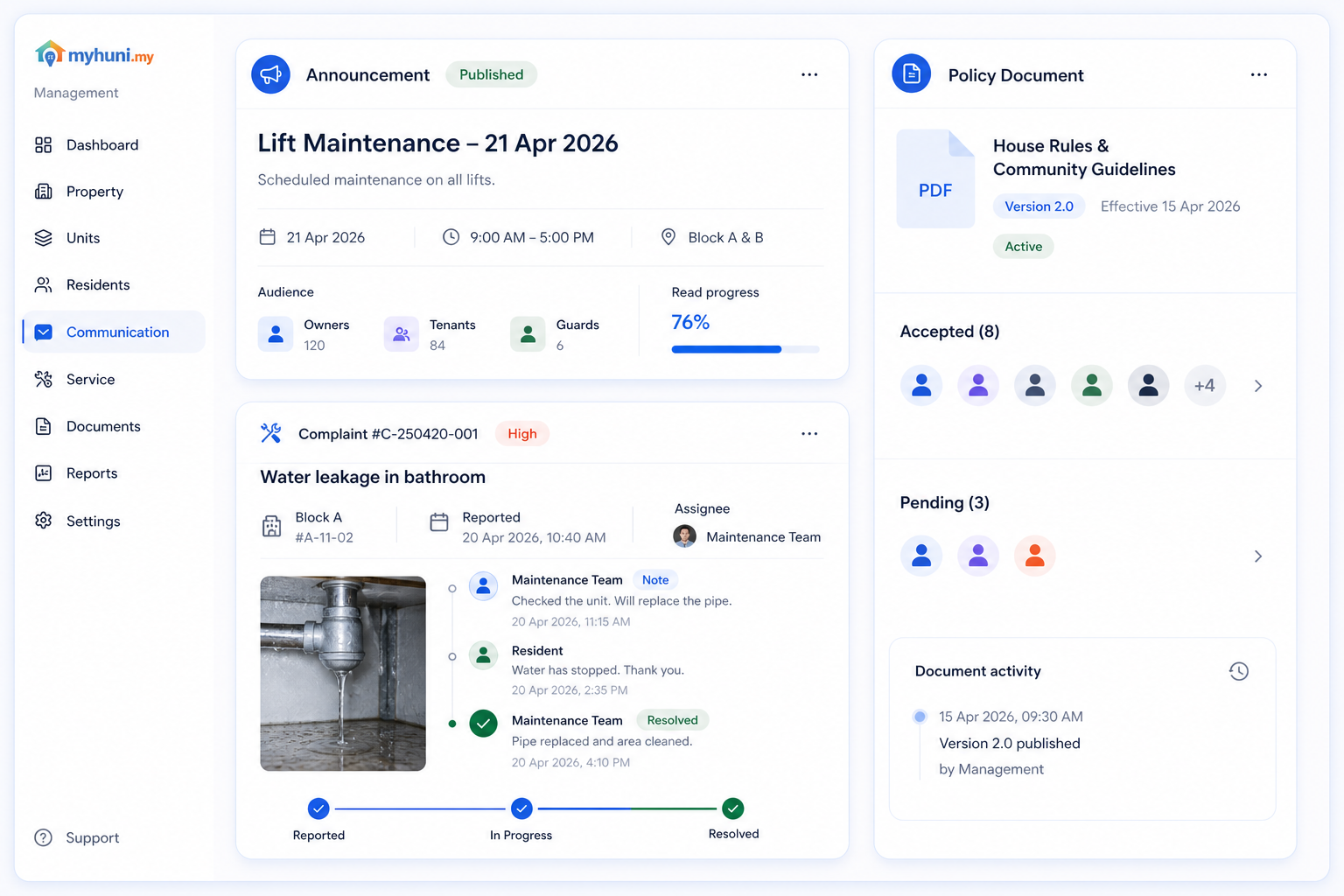Click the Tenants audience icon
Viewport: 1344px width, 896px height.
[x=402, y=334]
